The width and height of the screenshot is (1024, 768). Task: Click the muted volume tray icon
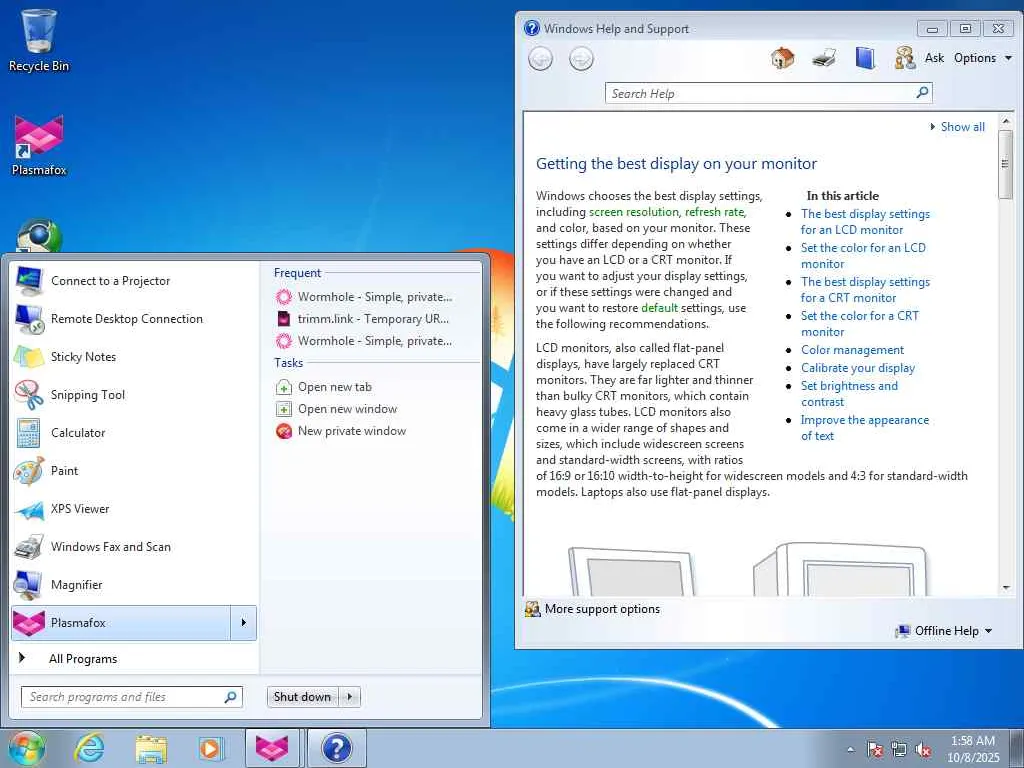pyautogui.click(x=923, y=749)
